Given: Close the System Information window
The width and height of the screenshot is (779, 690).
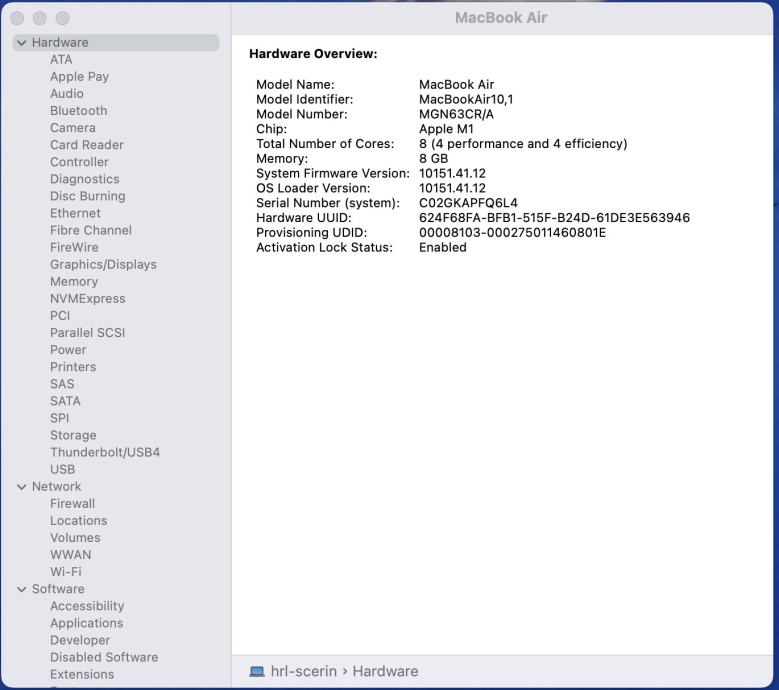Looking at the screenshot, I should coord(17,18).
